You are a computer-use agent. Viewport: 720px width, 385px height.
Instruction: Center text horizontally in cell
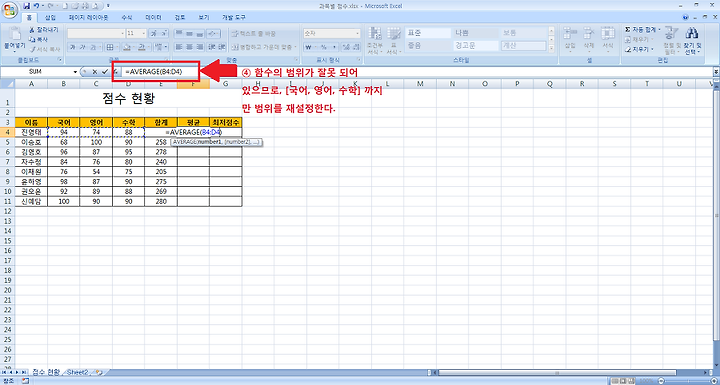tap(190, 47)
